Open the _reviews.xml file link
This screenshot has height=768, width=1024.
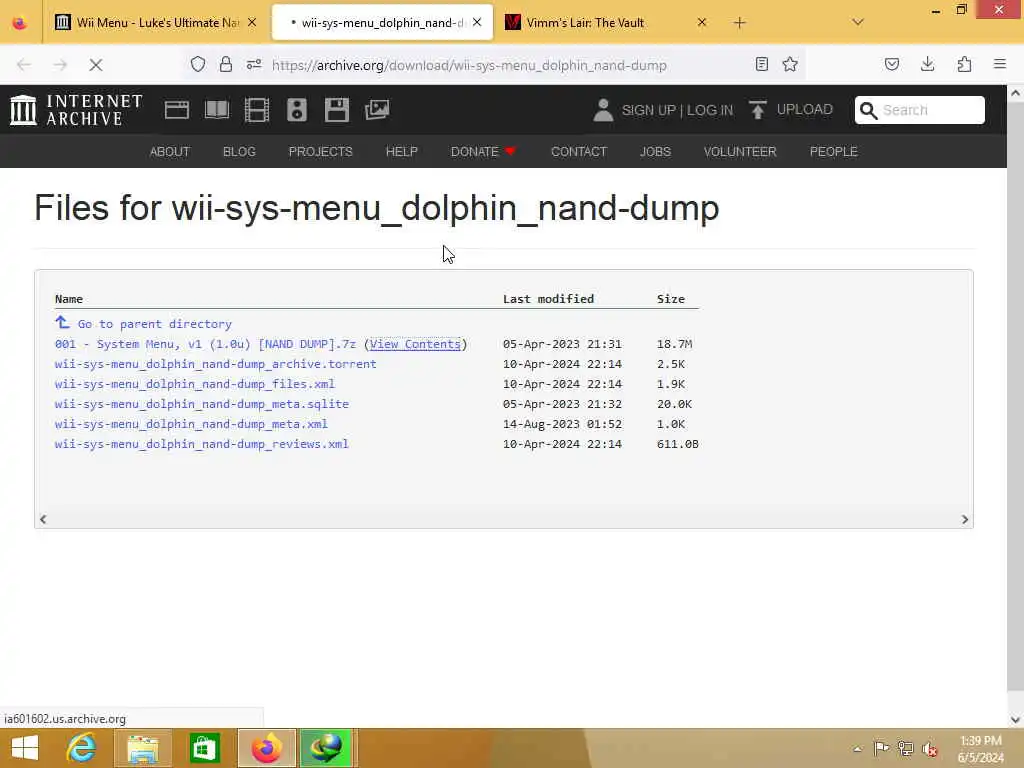[202, 444]
